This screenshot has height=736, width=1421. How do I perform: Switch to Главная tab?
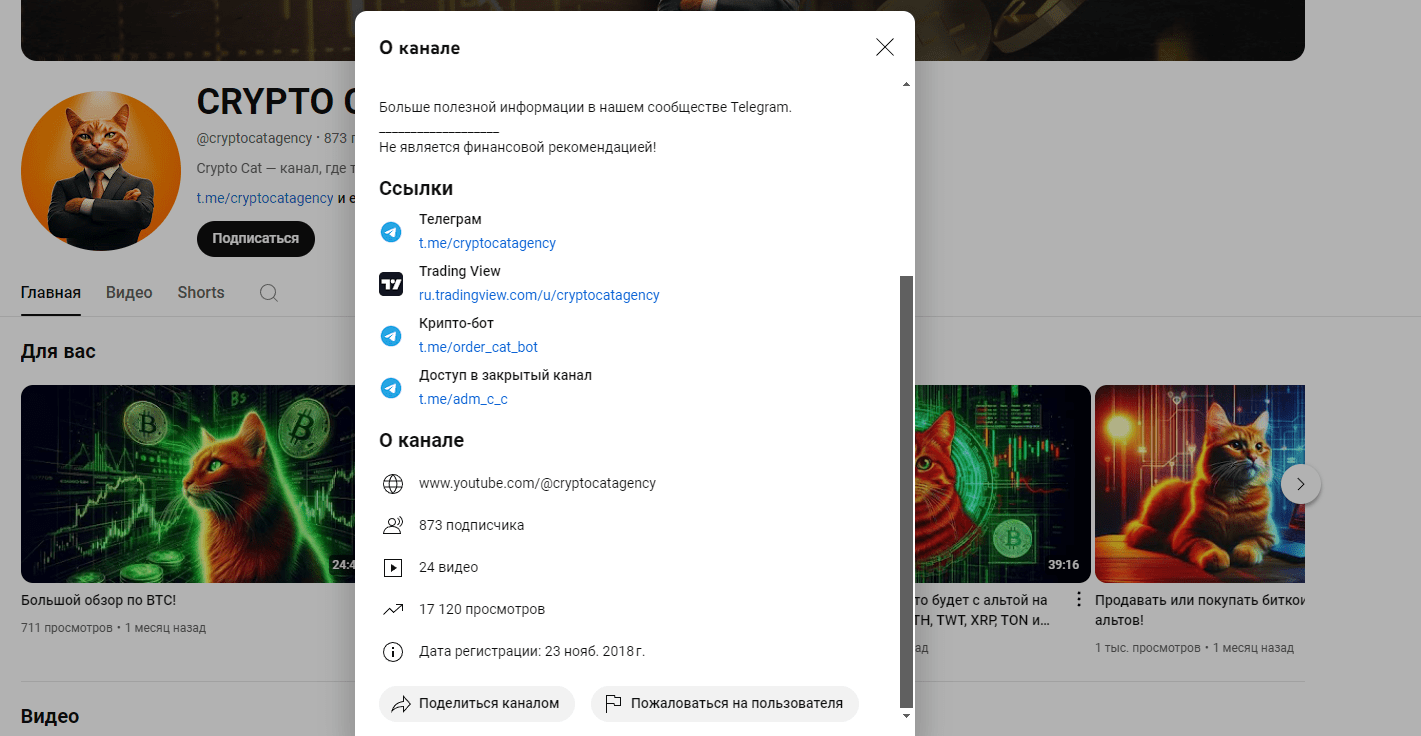click(51, 293)
